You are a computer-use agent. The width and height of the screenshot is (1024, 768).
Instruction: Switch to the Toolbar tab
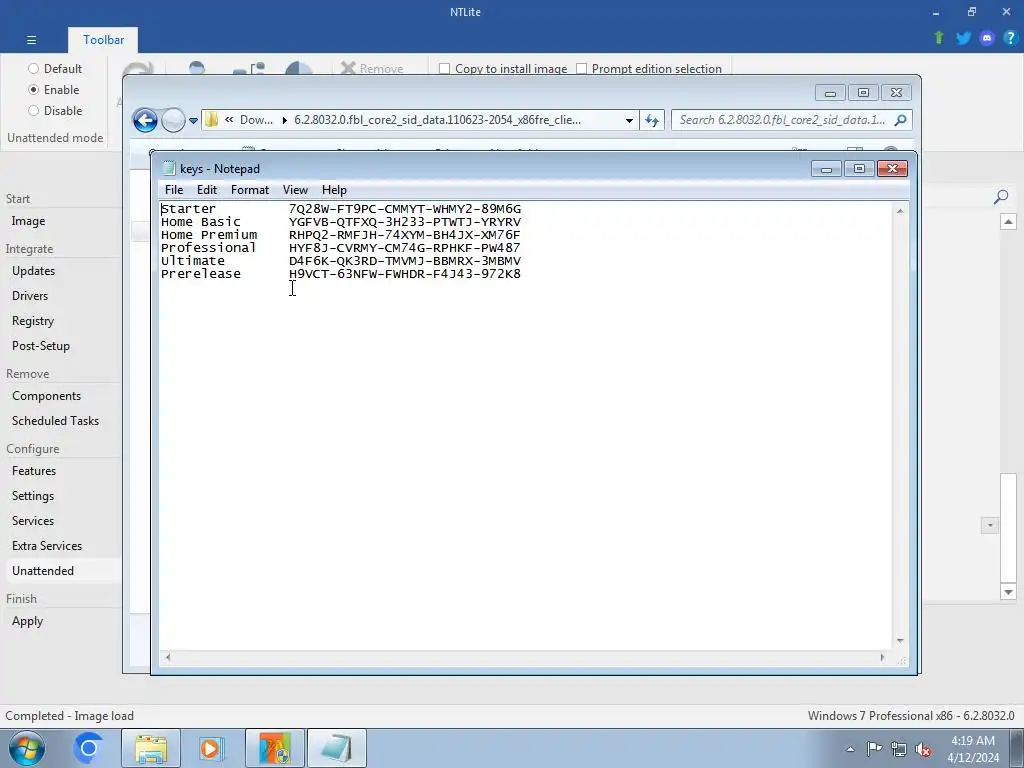[103, 40]
